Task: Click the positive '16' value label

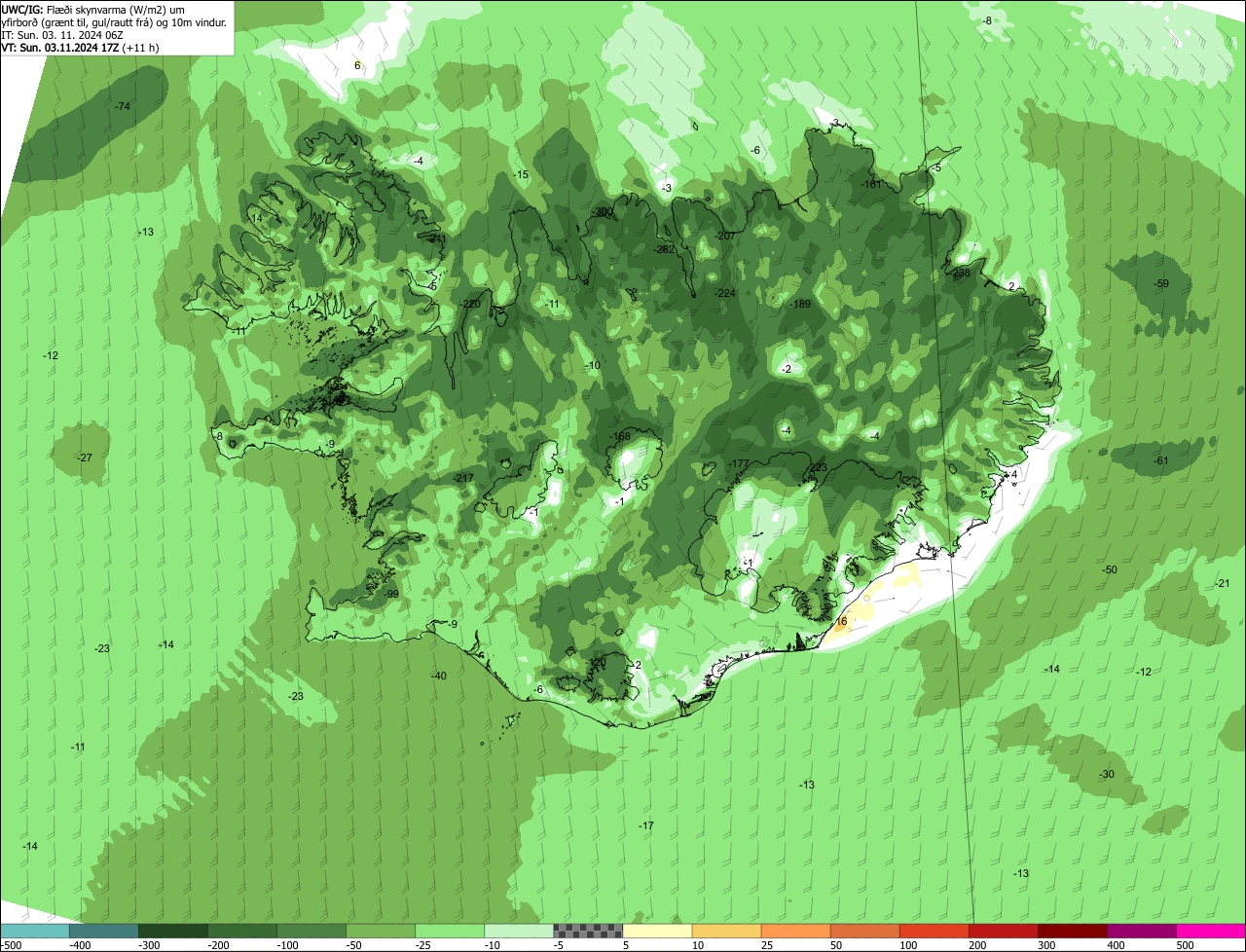Action: coord(842,621)
